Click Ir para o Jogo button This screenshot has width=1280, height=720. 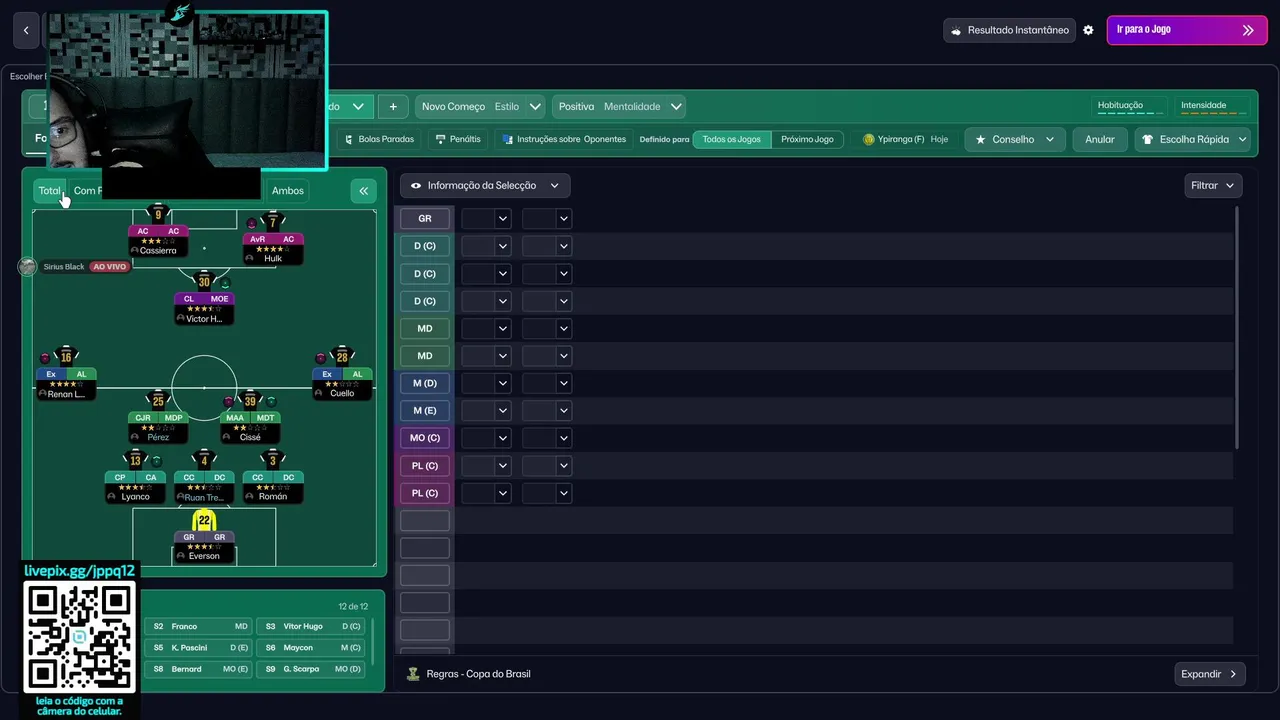pos(1187,30)
